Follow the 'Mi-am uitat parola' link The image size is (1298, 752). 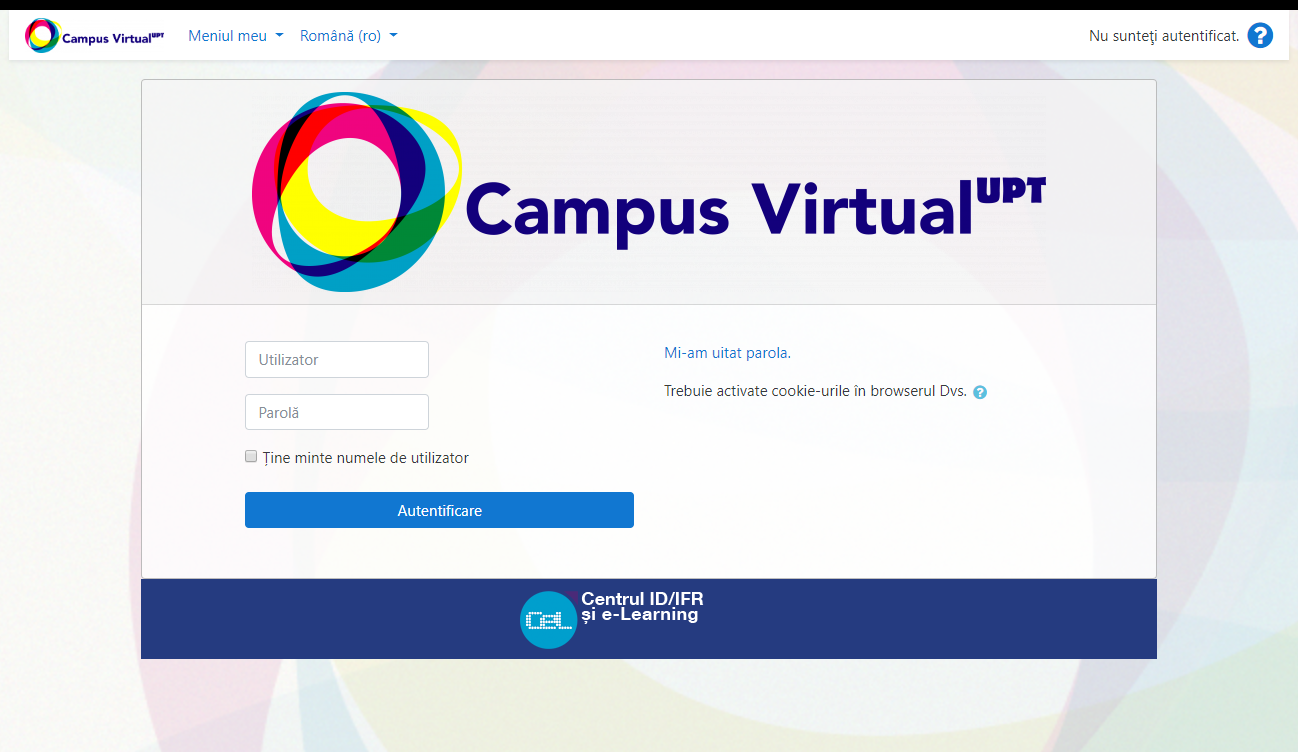pyautogui.click(x=726, y=353)
